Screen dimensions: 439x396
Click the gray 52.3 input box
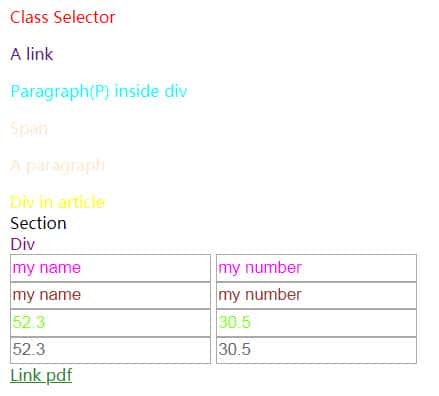(x=110, y=350)
